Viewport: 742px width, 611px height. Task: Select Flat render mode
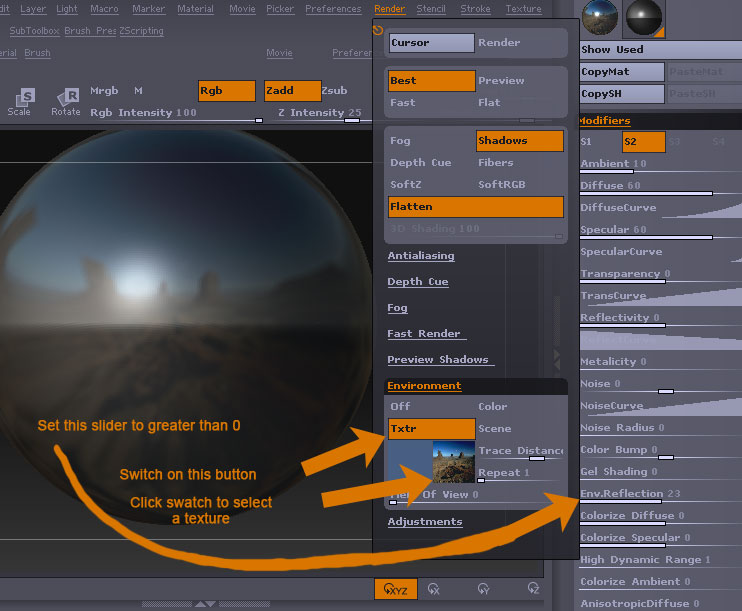click(489, 102)
